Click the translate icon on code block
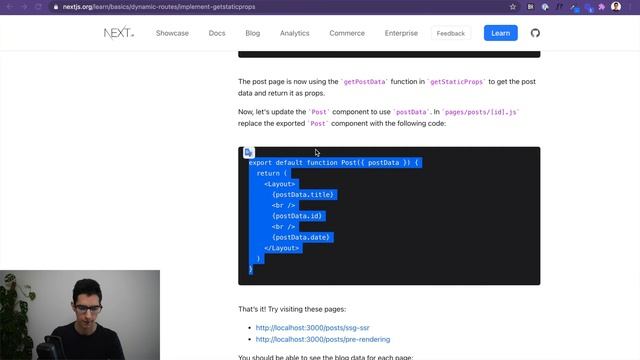This screenshot has width=640, height=360. coord(248,153)
